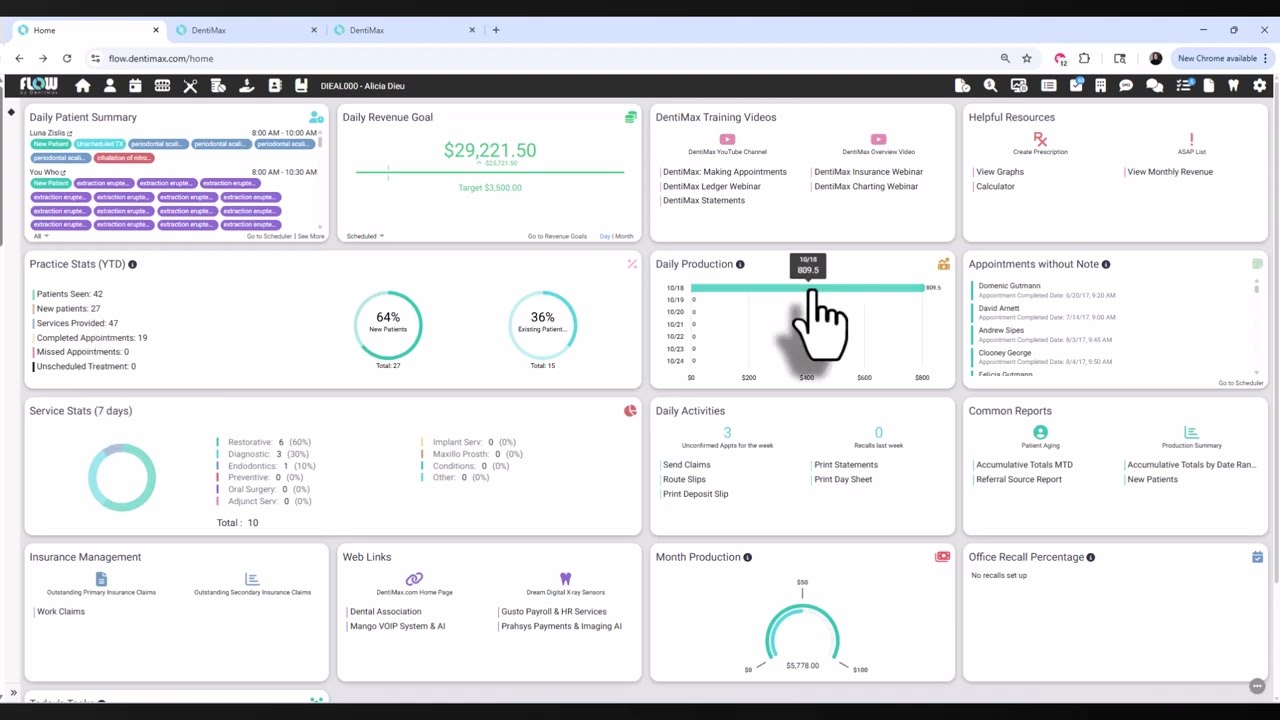Click Work Claims link
This screenshot has height=720, width=1280.
60,611
